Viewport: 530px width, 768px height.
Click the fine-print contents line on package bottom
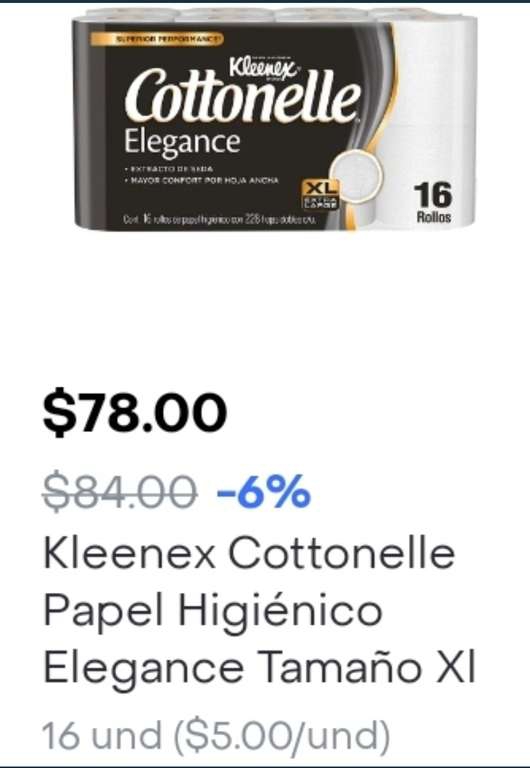coord(218,219)
